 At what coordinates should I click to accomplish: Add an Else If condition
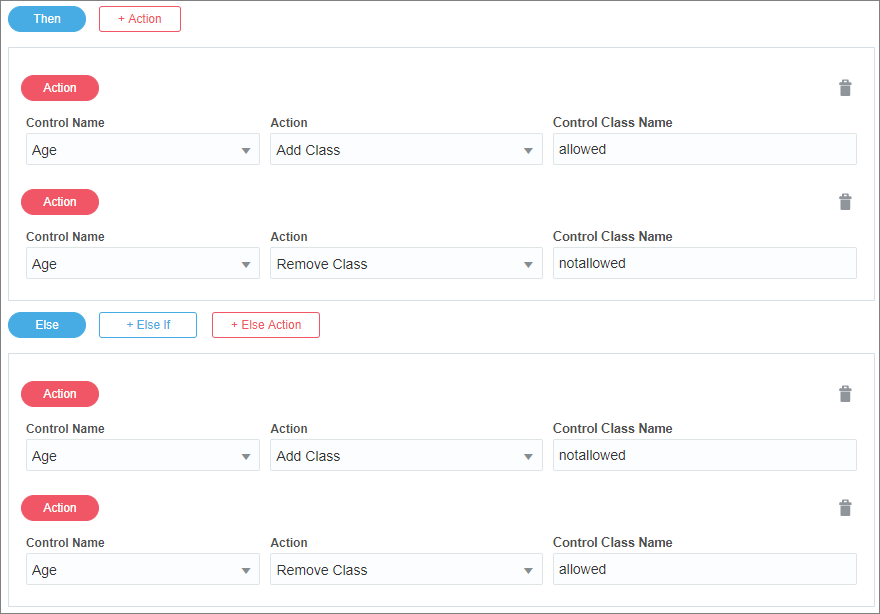[x=148, y=325]
